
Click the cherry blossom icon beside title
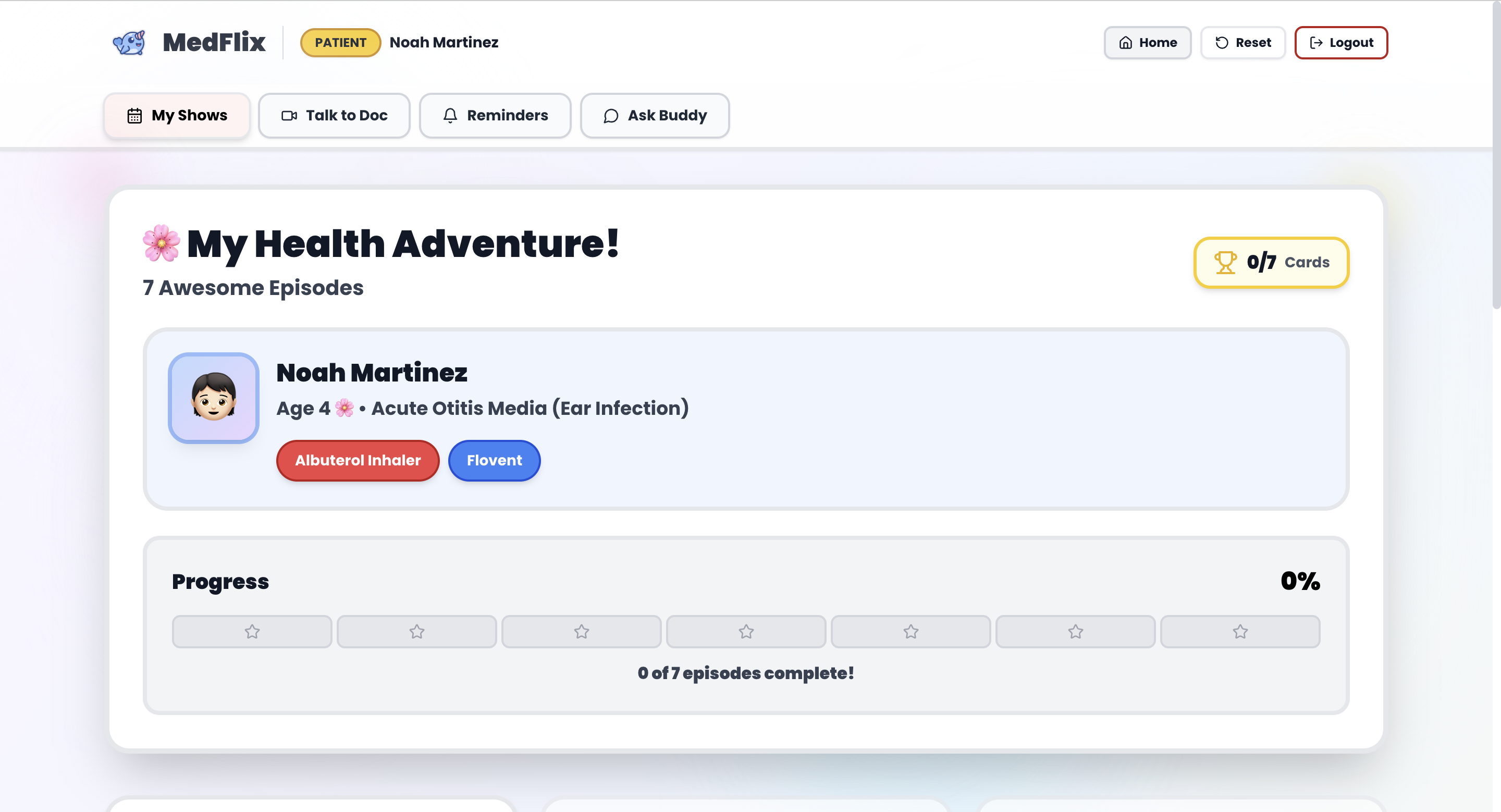[162, 243]
